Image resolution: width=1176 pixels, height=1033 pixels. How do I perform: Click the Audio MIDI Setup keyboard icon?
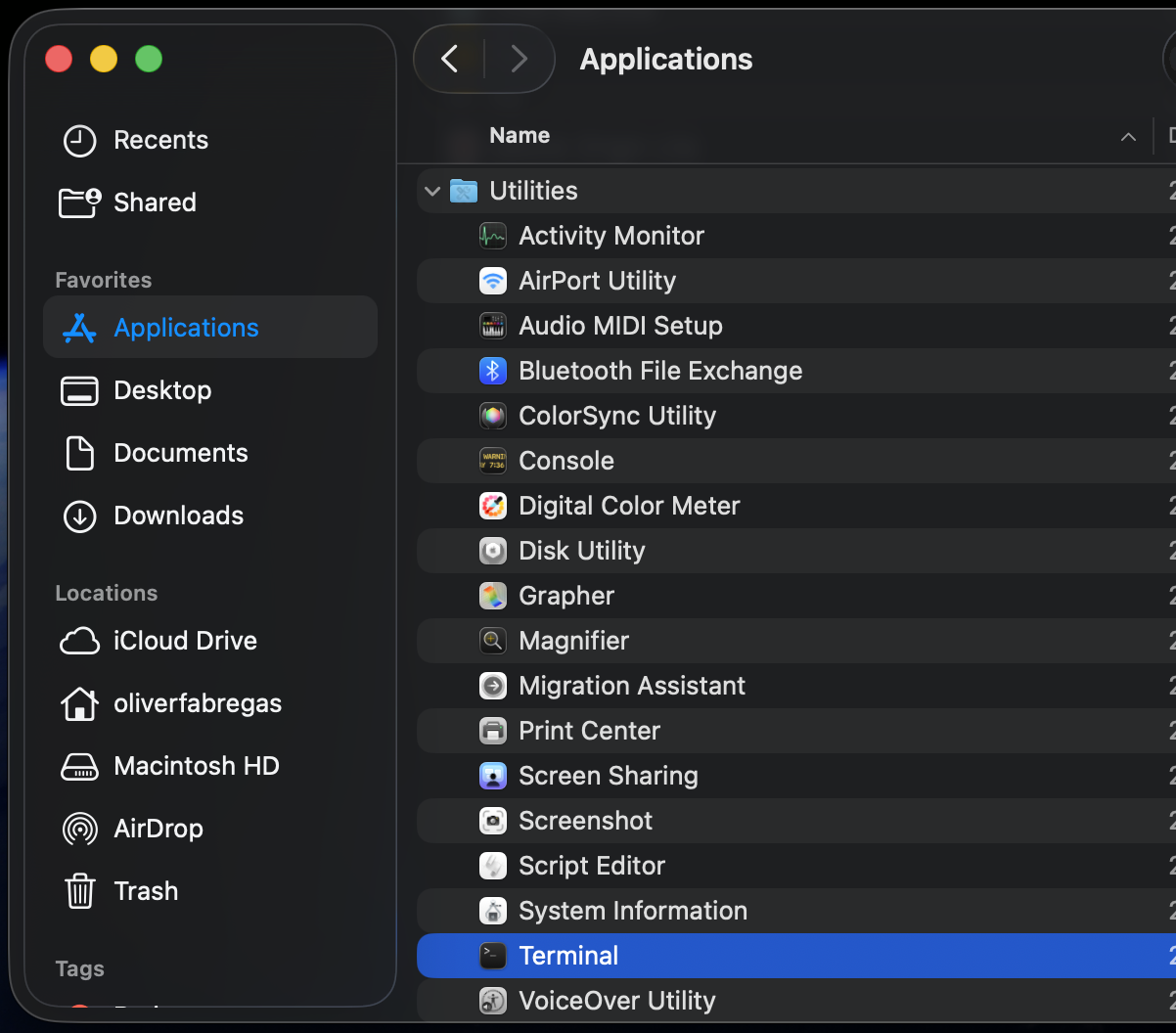pos(493,326)
